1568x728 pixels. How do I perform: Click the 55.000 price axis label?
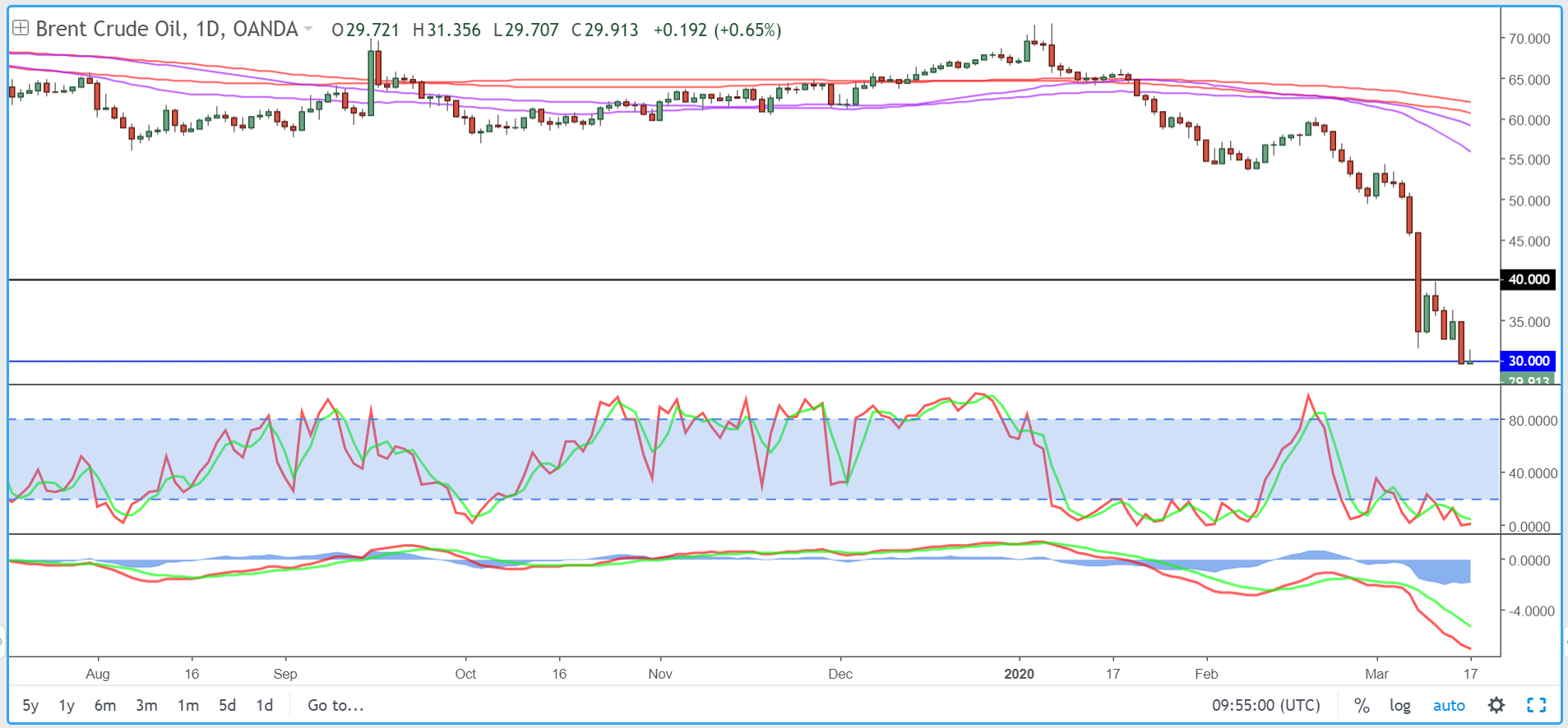(x=1529, y=159)
